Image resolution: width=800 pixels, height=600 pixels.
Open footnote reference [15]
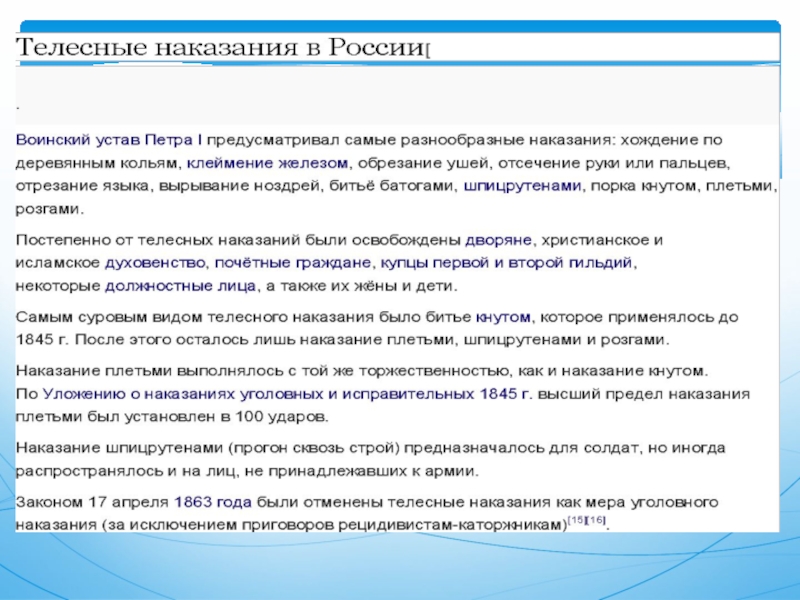tap(577, 520)
